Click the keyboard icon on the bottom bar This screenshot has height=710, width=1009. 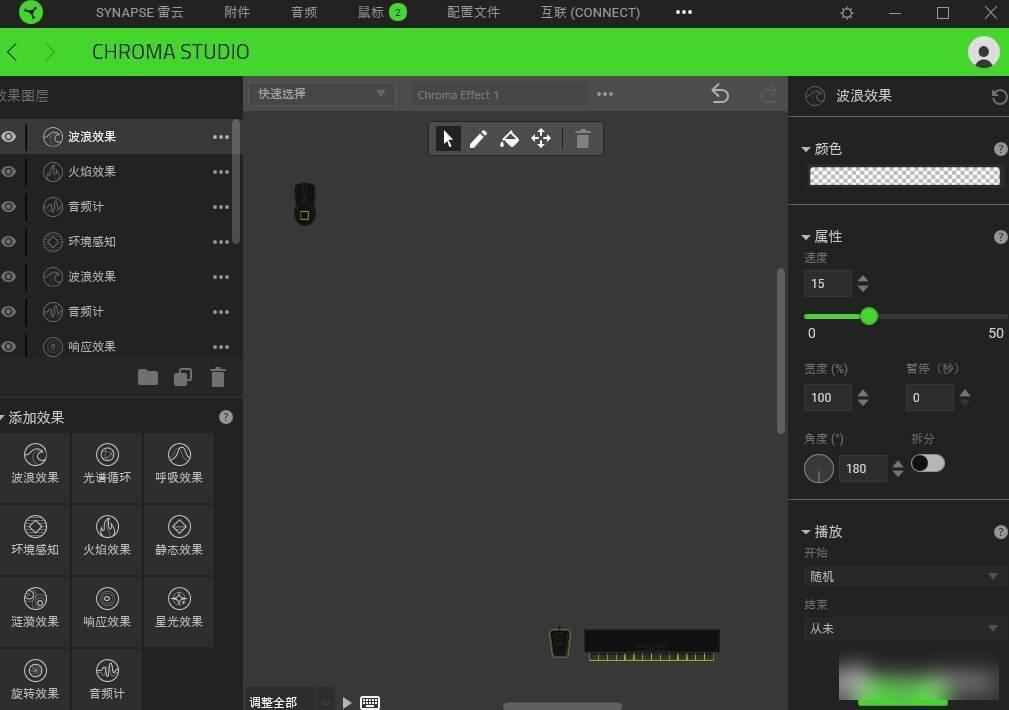(370, 702)
